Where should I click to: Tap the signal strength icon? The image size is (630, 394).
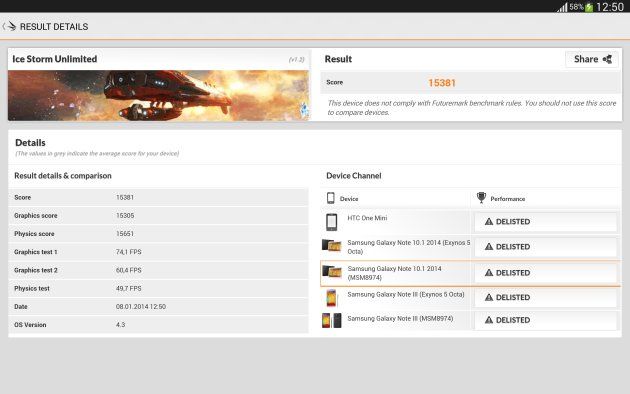(x=562, y=7)
